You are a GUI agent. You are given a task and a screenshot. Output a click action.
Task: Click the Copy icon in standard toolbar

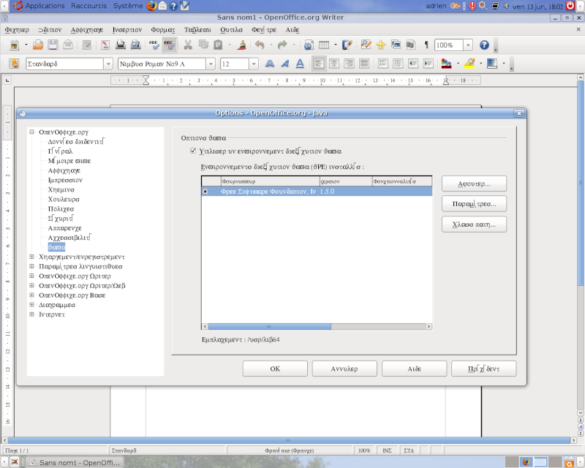203,45
